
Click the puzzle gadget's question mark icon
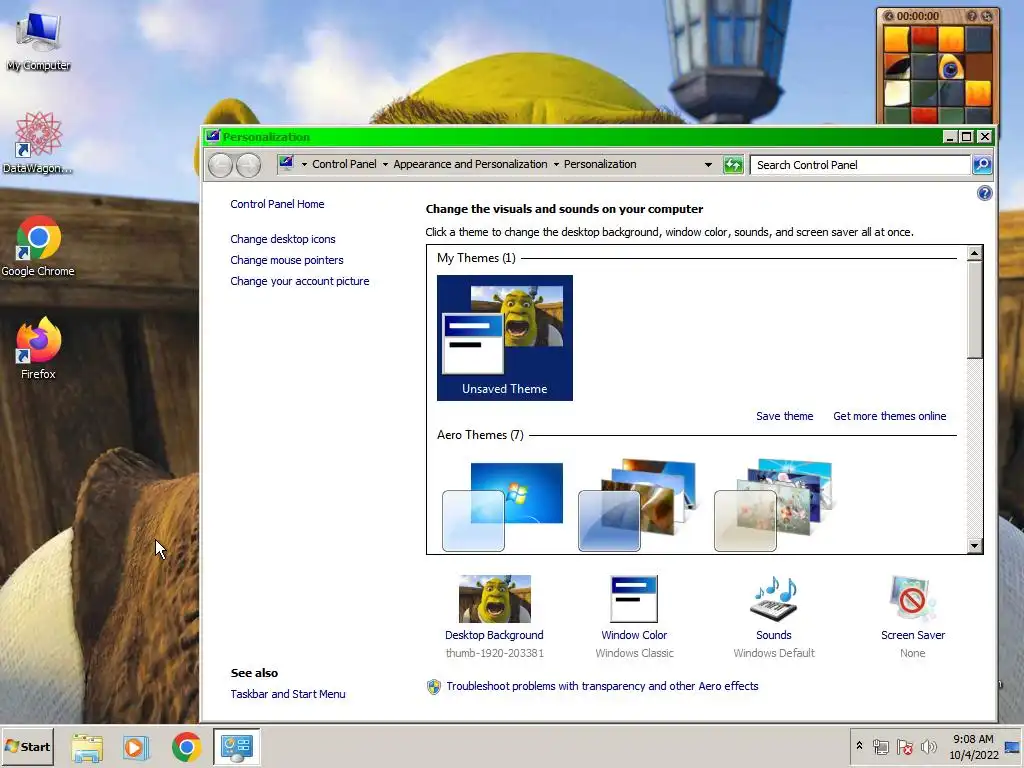(x=972, y=16)
